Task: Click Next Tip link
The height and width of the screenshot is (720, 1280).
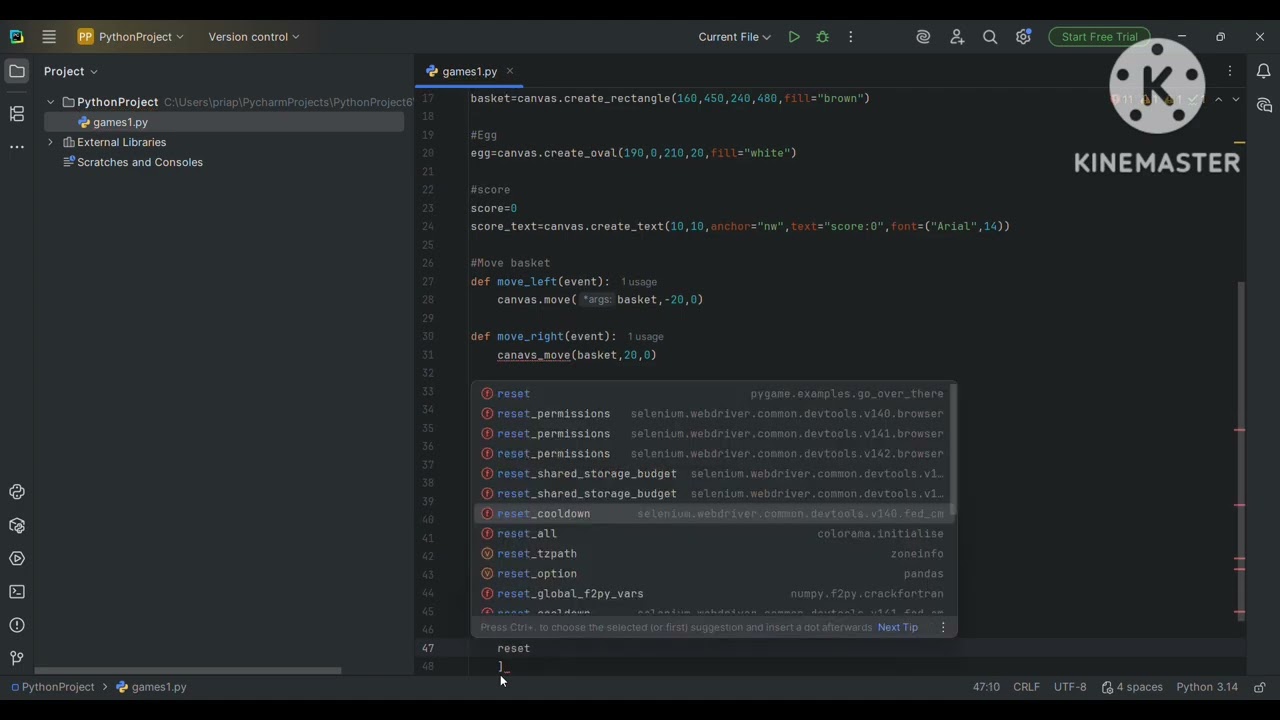Action: coord(897,627)
